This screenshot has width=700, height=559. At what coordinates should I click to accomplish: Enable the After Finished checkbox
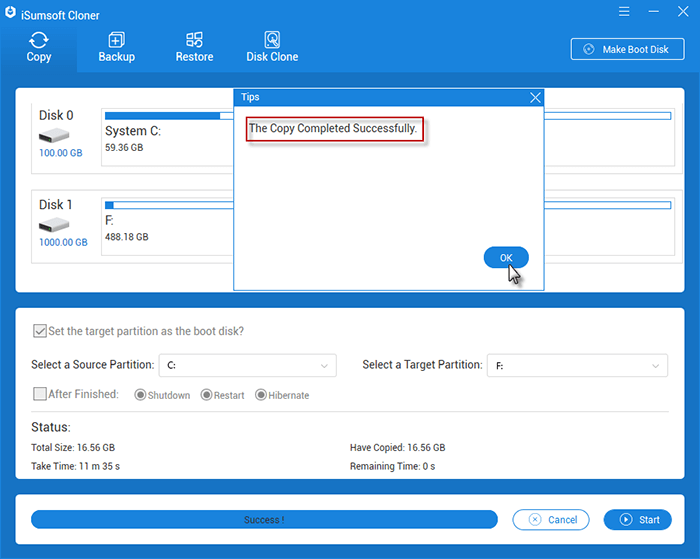[40, 394]
